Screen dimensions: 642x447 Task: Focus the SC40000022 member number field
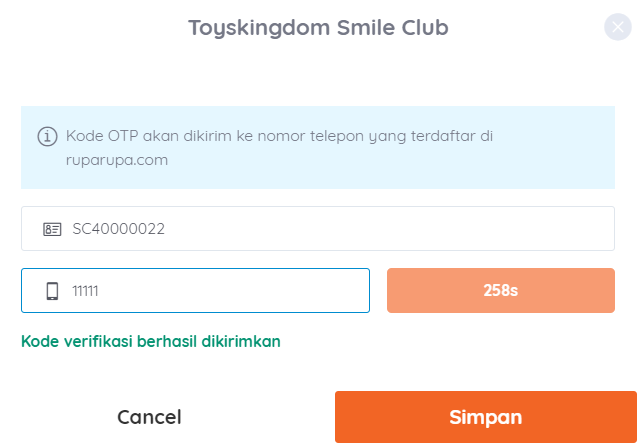318,228
